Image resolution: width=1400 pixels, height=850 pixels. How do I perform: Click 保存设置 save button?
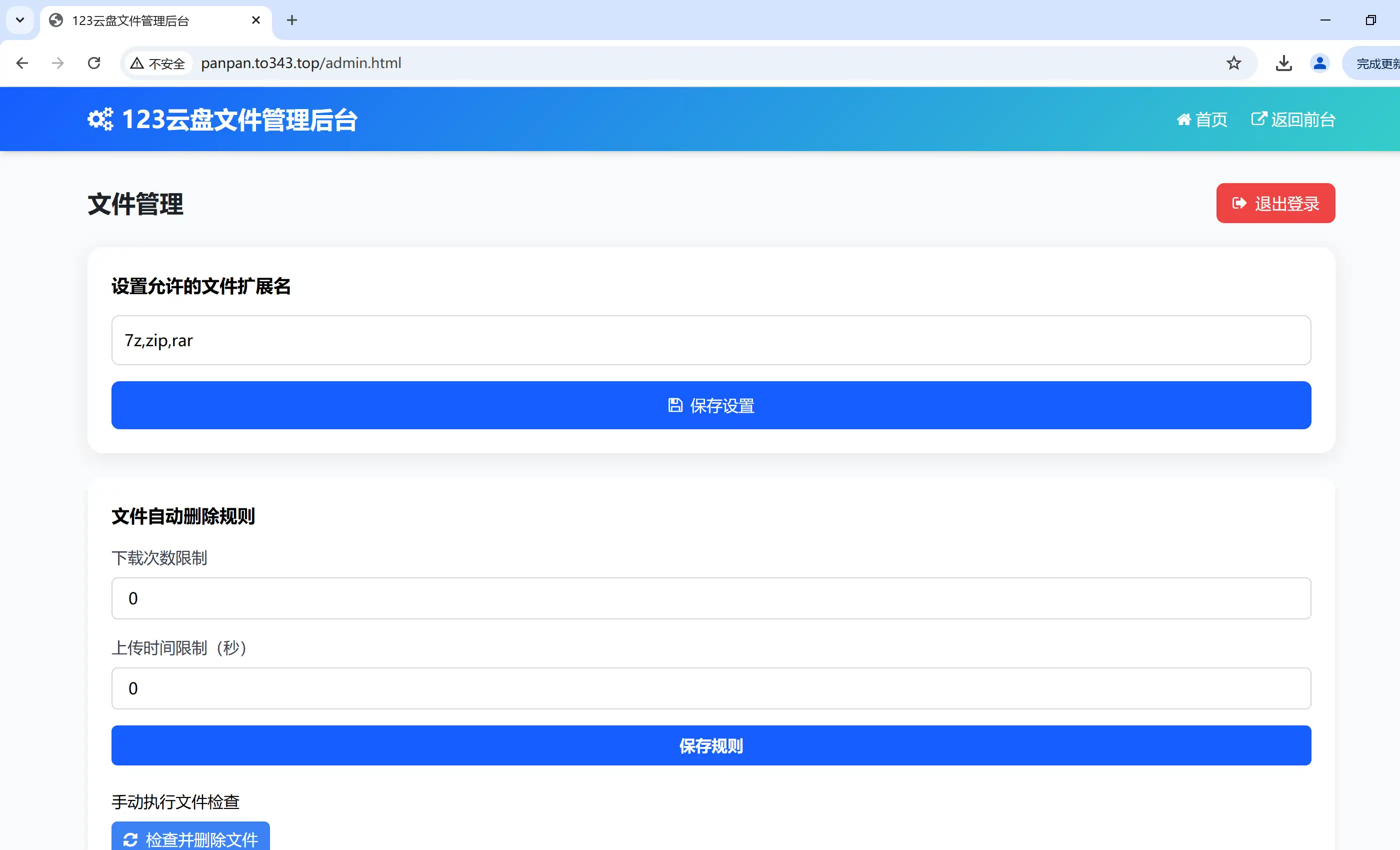[x=710, y=405]
